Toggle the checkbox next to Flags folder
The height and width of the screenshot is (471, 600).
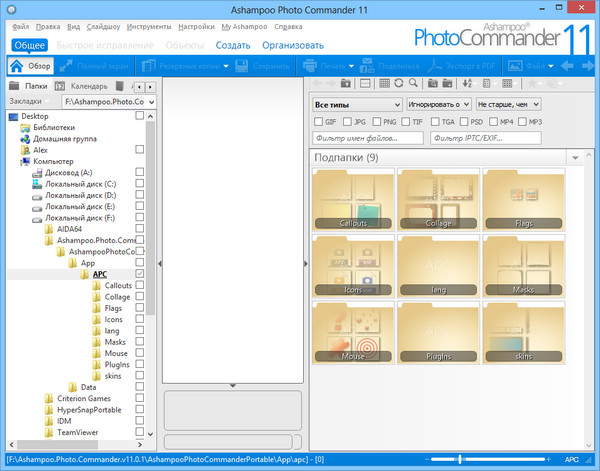point(140,309)
